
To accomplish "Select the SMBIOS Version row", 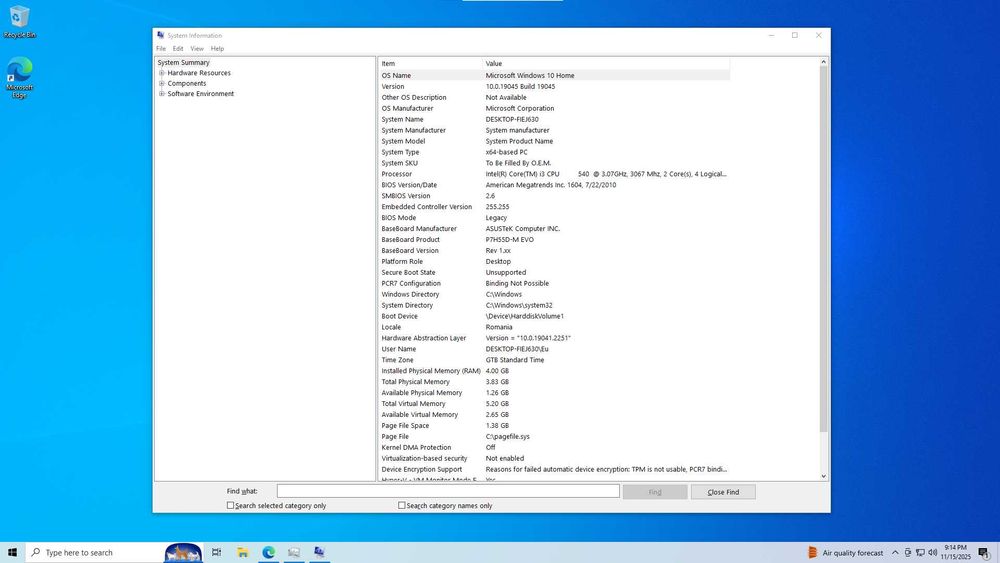I will (x=554, y=196).
